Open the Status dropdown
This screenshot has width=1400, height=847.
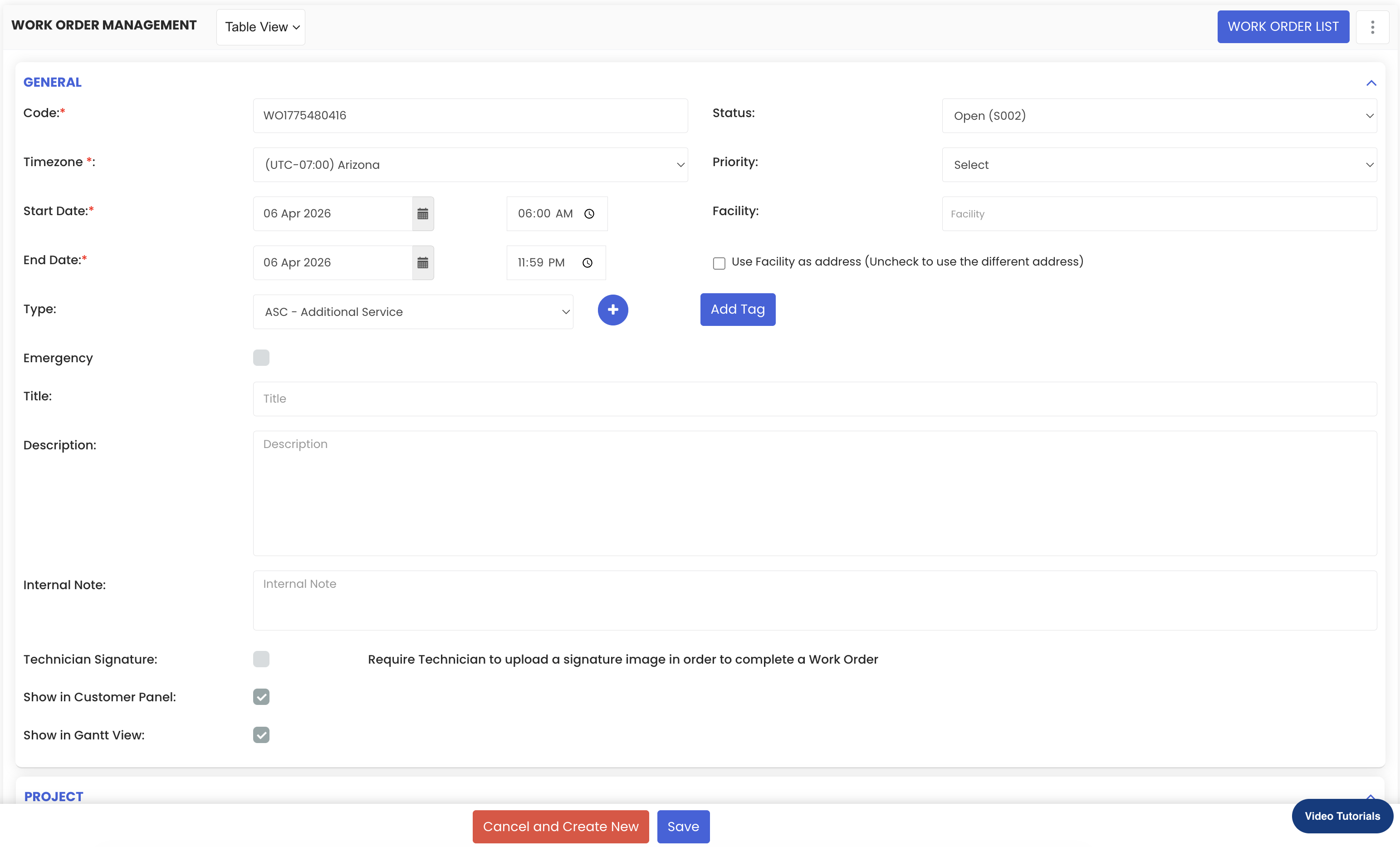(1159, 116)
